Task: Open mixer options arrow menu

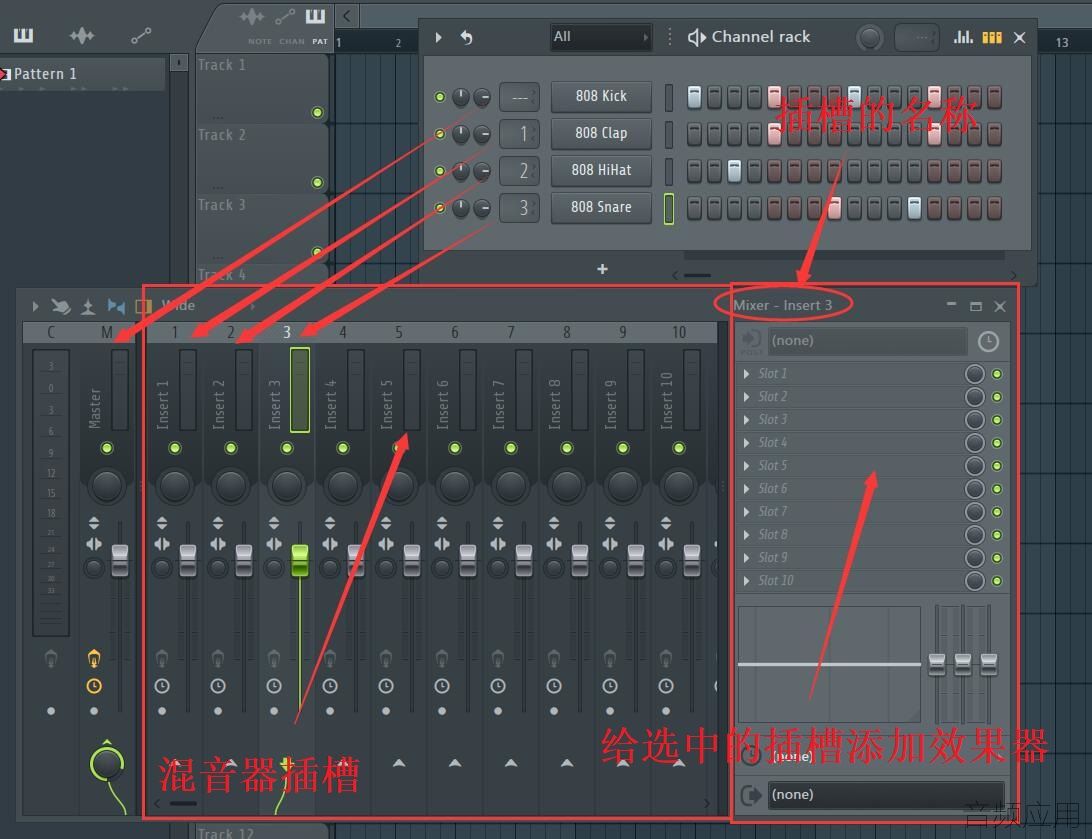Action: coord(36,306)
